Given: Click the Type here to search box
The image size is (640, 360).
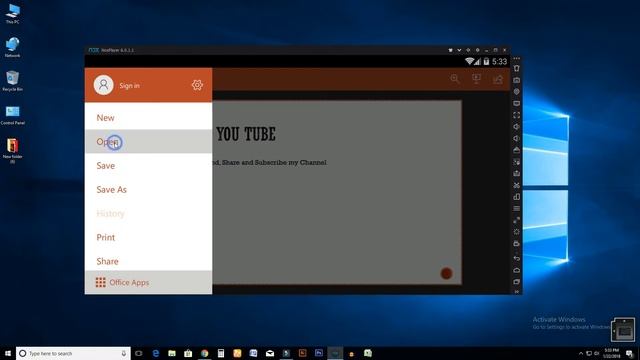Looking at the screenshot, I should click(x=73, y=353).
